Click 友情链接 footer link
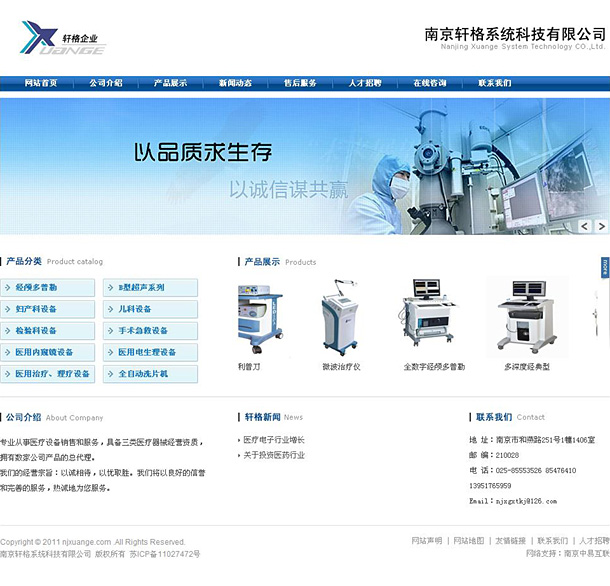Viewport: 610px width, 586px height. 510,541
